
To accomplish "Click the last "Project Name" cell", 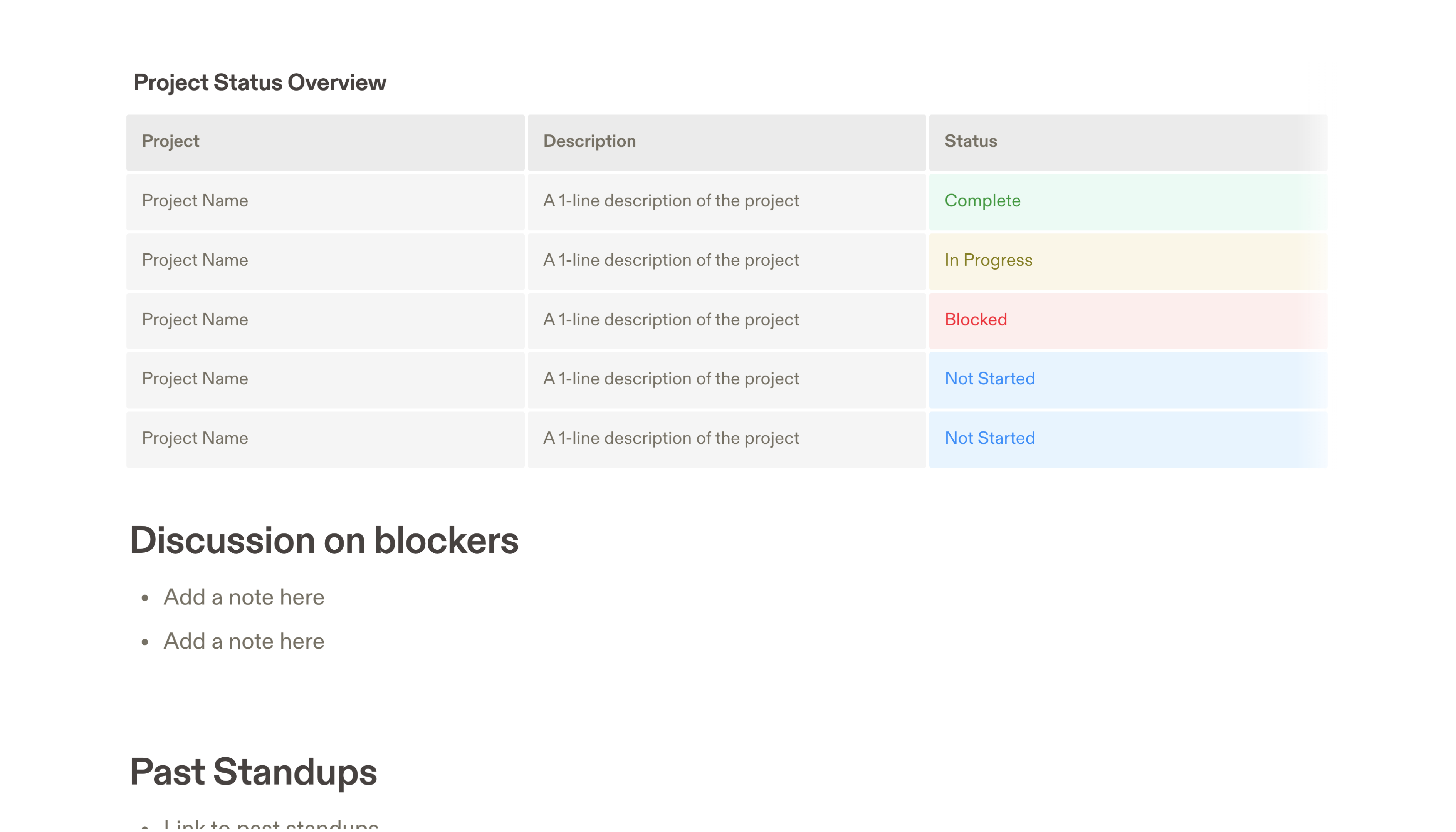I will pos(194,438).
